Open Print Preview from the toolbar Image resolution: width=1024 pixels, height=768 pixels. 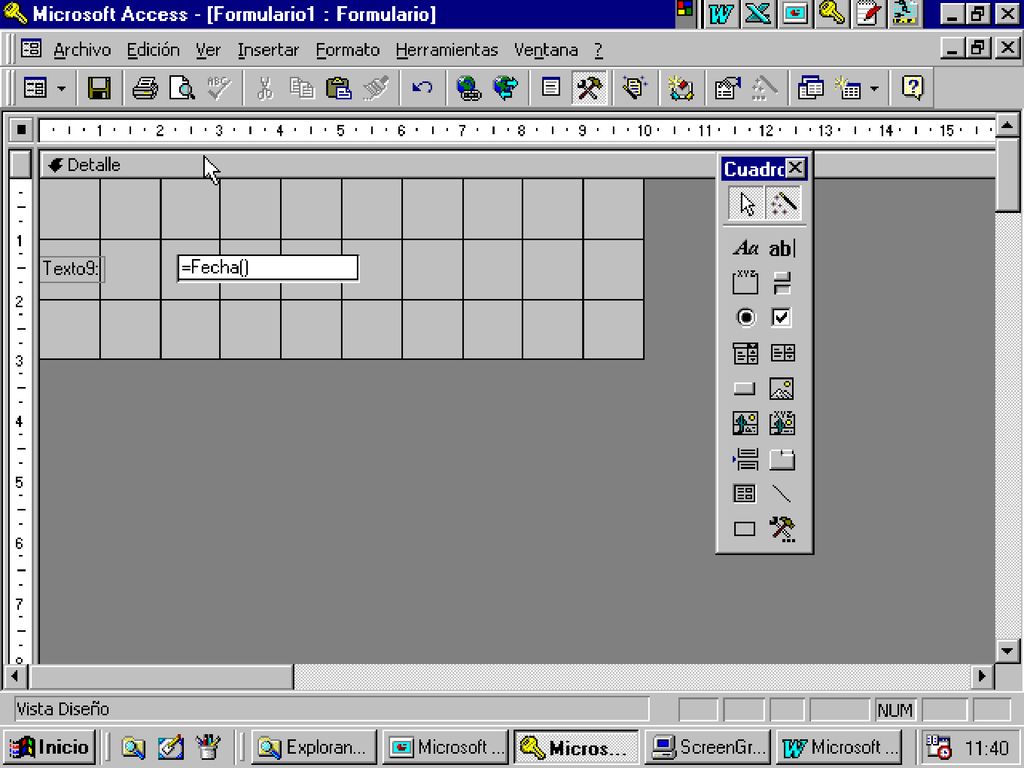click(x=182, y=88)
